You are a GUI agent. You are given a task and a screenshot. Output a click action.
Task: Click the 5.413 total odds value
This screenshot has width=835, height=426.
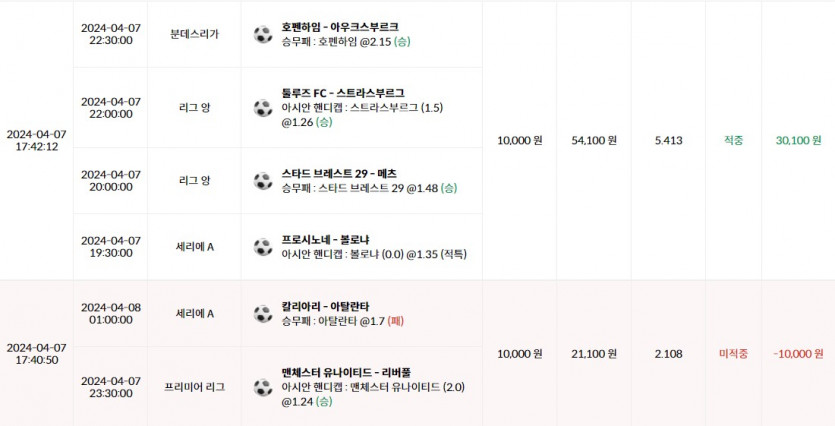(x=668, y=140)
